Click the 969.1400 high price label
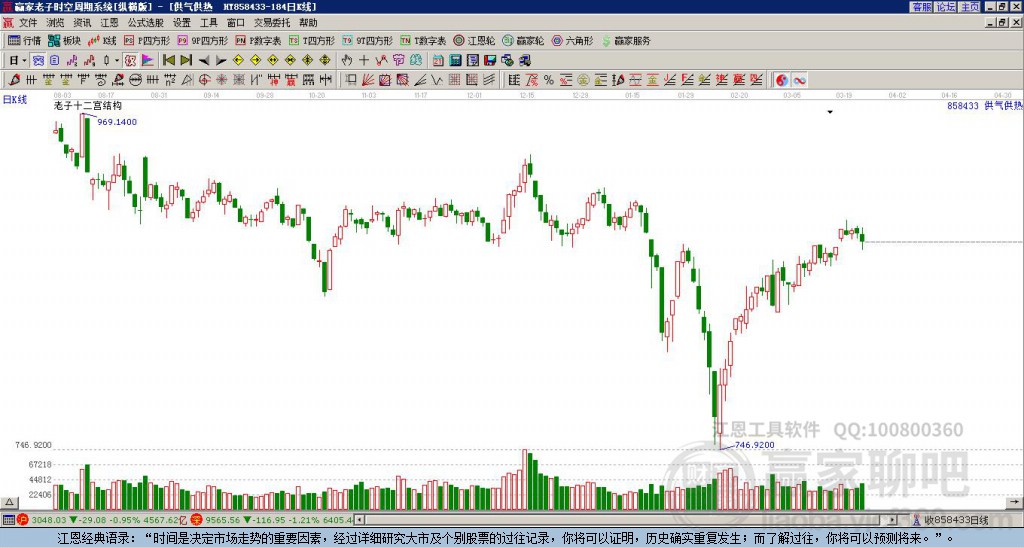Image resolution: width=1024 pixels, height=548 pixels. point(117,122)
